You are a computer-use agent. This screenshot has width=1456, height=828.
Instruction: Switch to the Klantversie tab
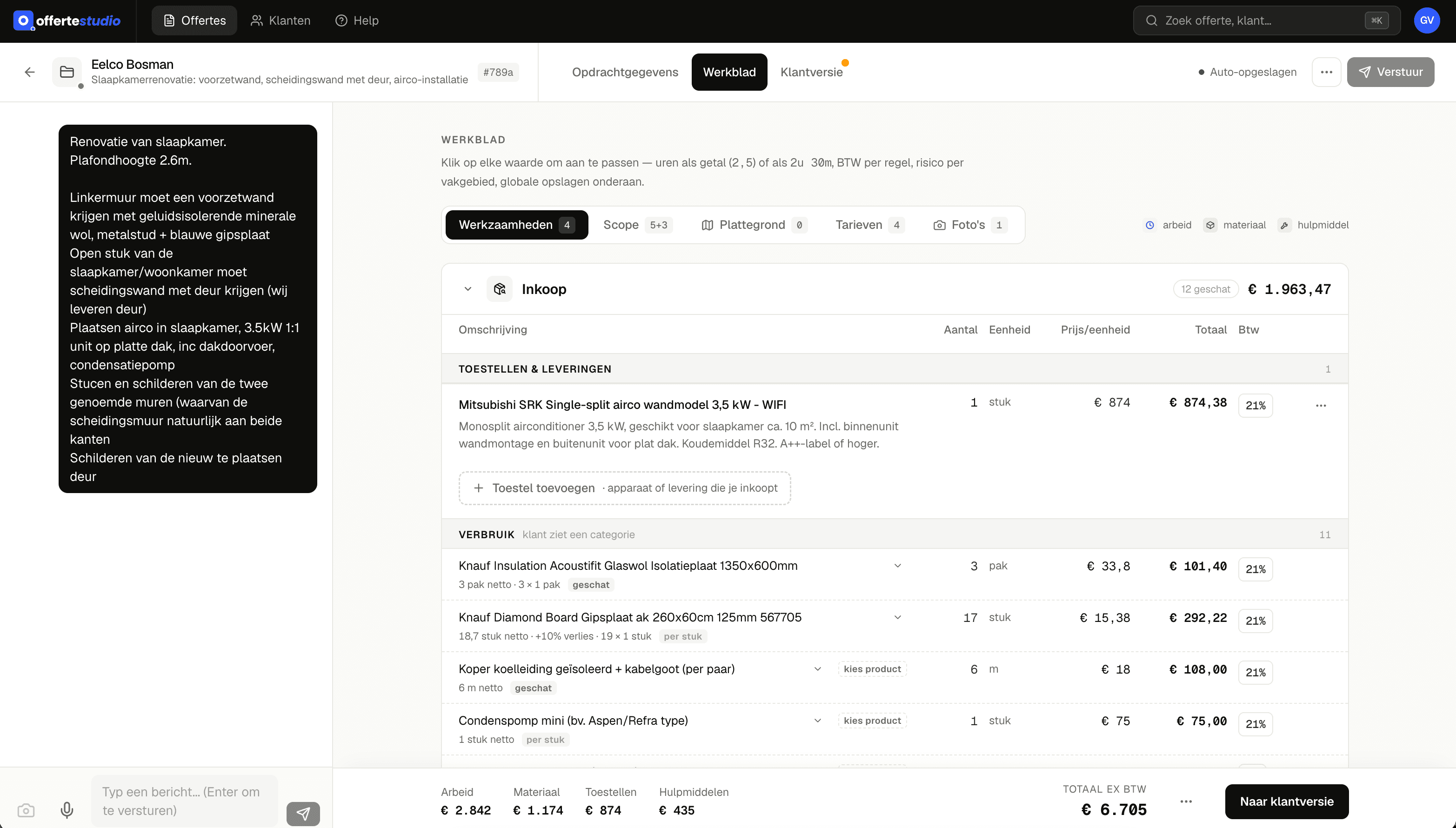[x=811, y=72]
